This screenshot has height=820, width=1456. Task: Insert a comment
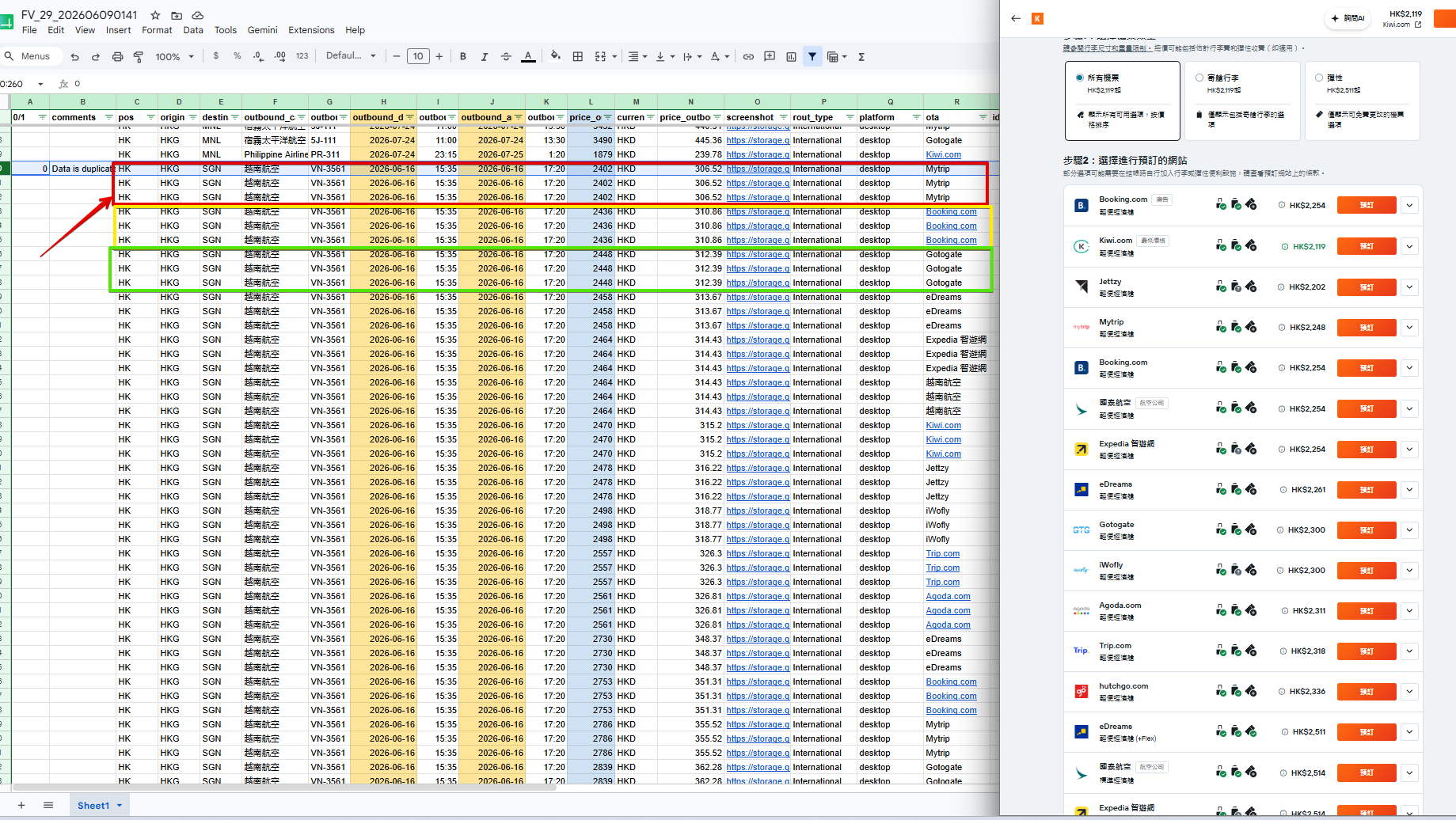(770, 56)
